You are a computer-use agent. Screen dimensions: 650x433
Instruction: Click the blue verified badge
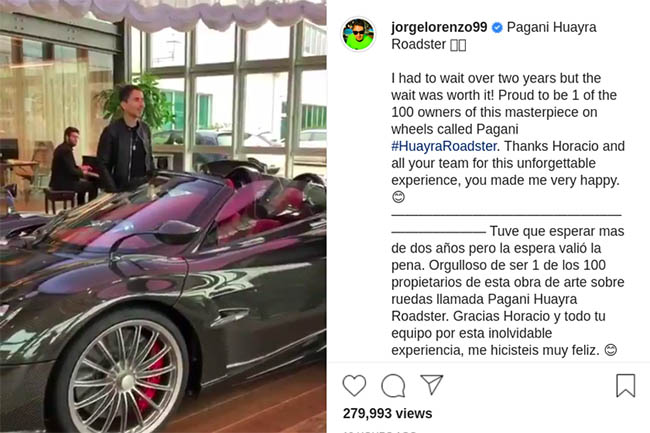[497, 28]
